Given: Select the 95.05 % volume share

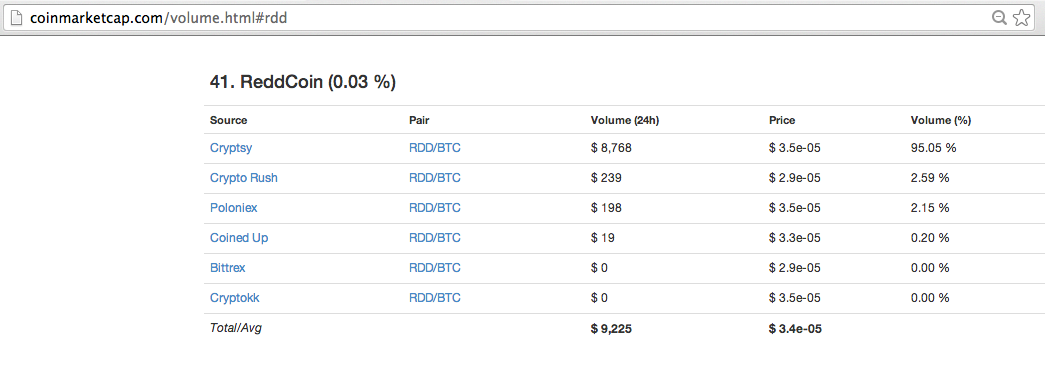Looking at the screenshot, I should click(934, 149).
